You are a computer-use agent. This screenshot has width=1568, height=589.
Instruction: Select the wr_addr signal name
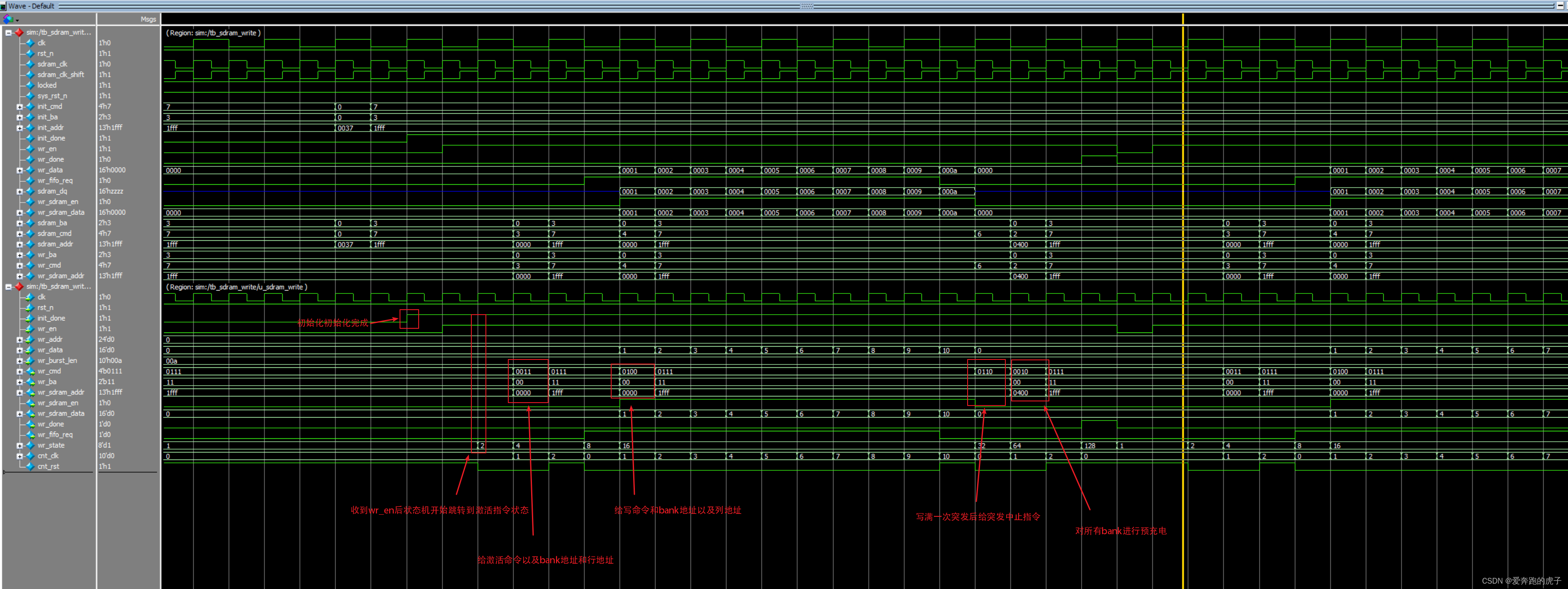tap(50, 339)
